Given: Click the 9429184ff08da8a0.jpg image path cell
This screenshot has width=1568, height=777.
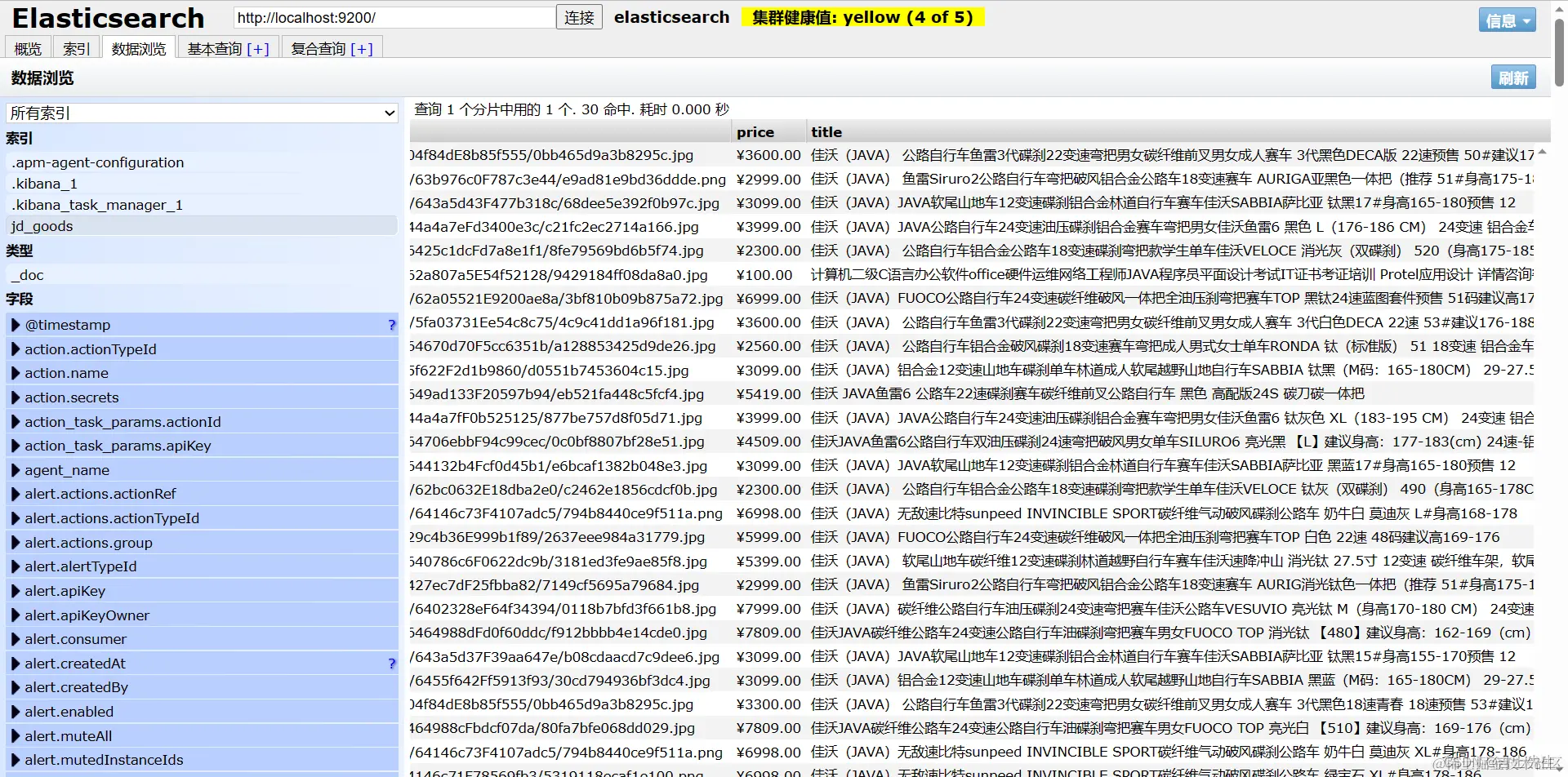Looking at the screenshot, I should [x=569, y=275].
